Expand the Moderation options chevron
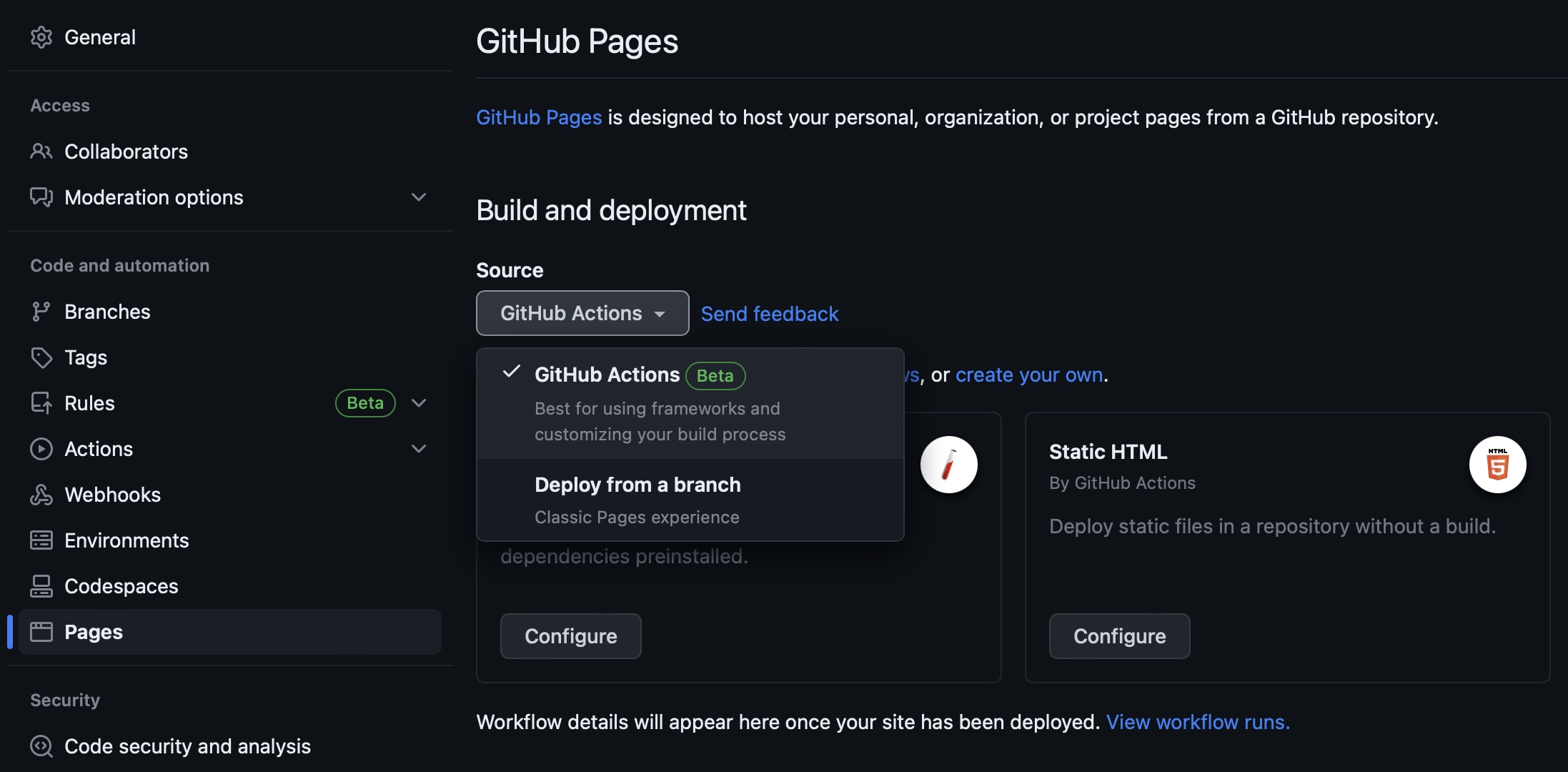Image resolution: width=1568 pixels, height=772 pixels. [419, 197]
